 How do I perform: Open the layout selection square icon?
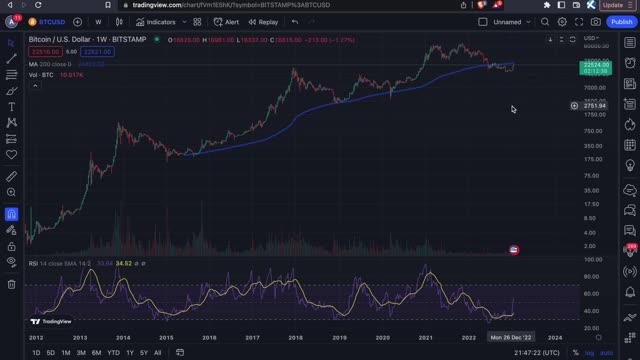pyautogui.click(x=482, y=22)
